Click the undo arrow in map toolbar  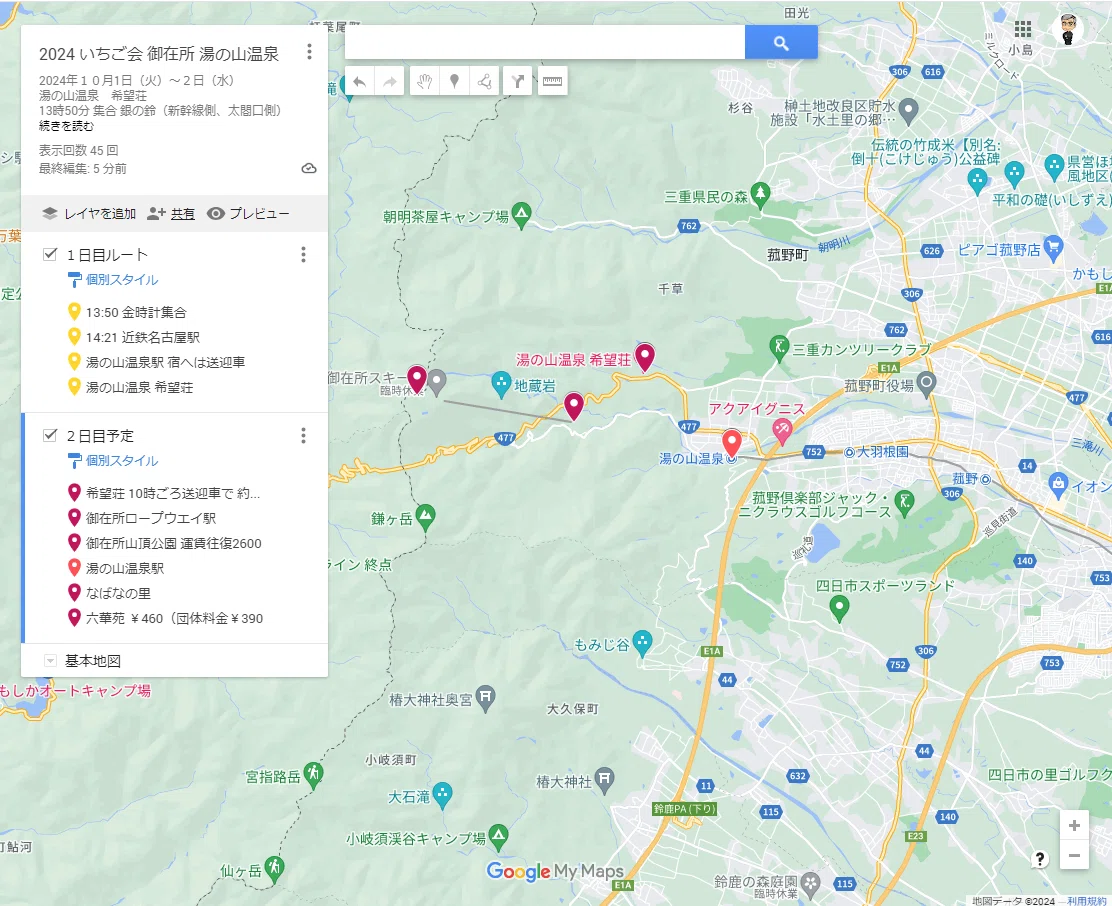(360, 82)
